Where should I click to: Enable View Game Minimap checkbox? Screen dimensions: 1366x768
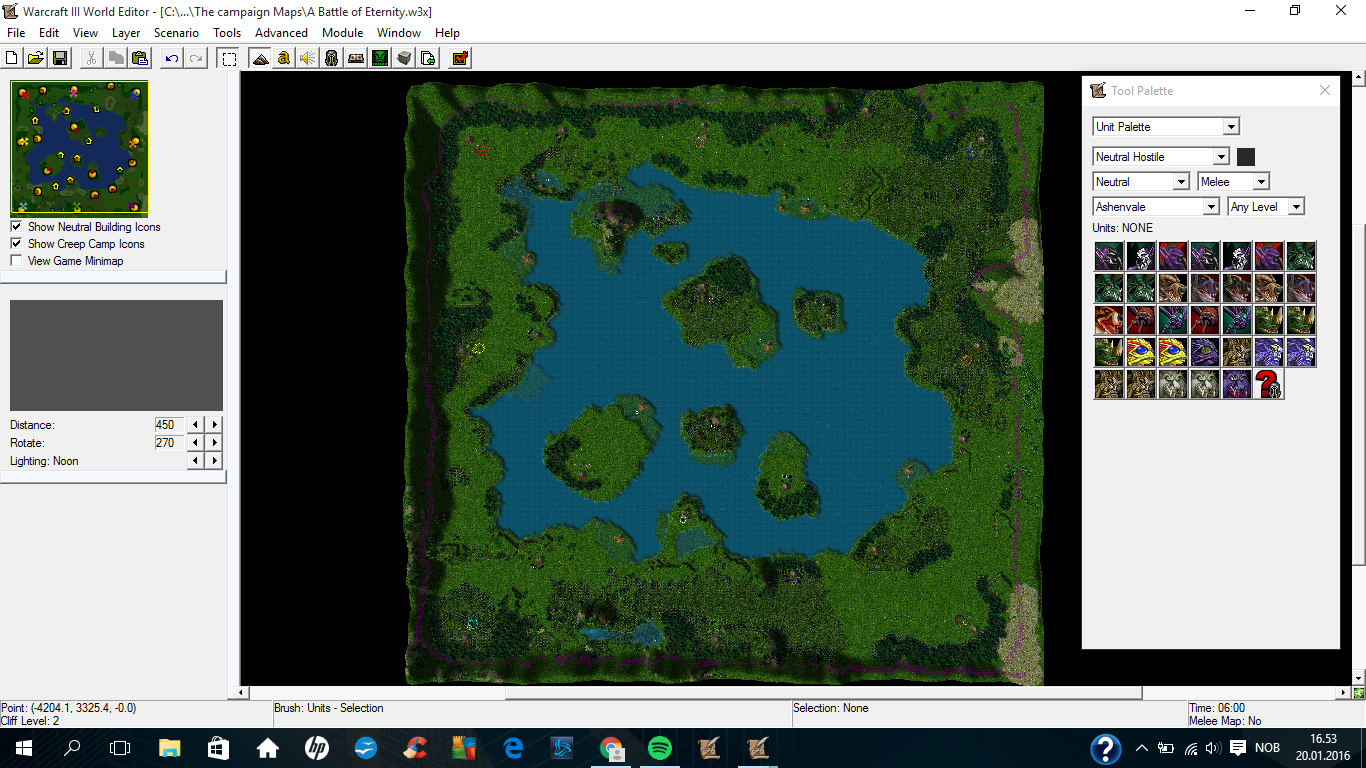16,261
